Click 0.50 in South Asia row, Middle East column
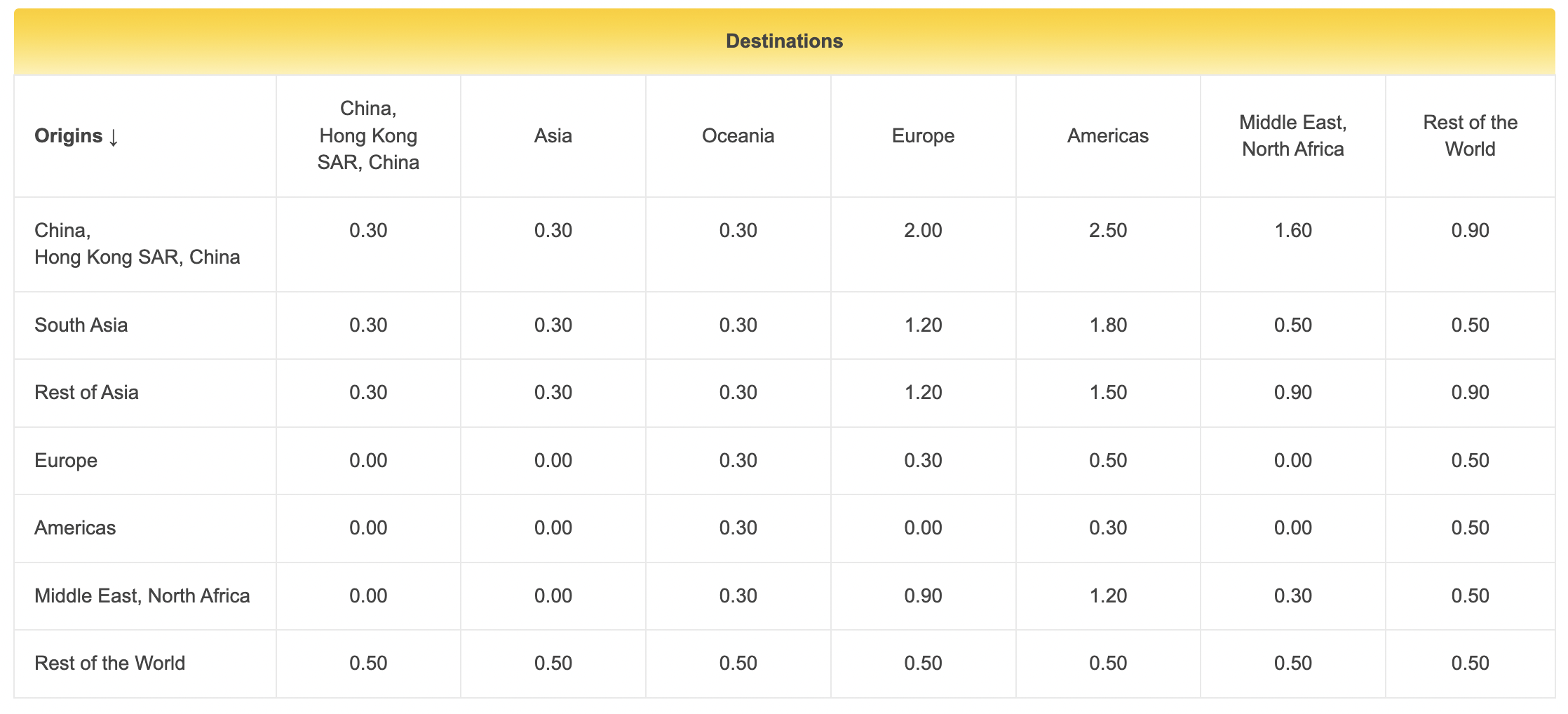The height and width of the screenshot is (714, 1568). 1293,325
